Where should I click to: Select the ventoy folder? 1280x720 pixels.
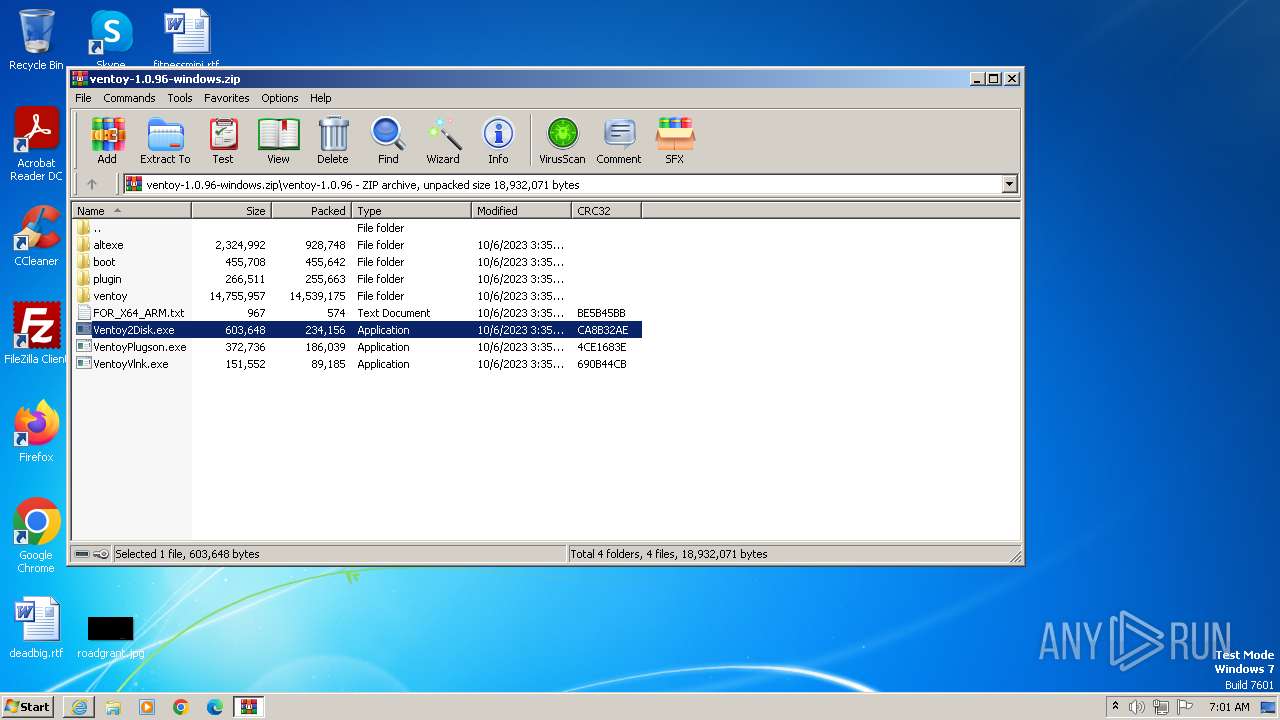357,296
